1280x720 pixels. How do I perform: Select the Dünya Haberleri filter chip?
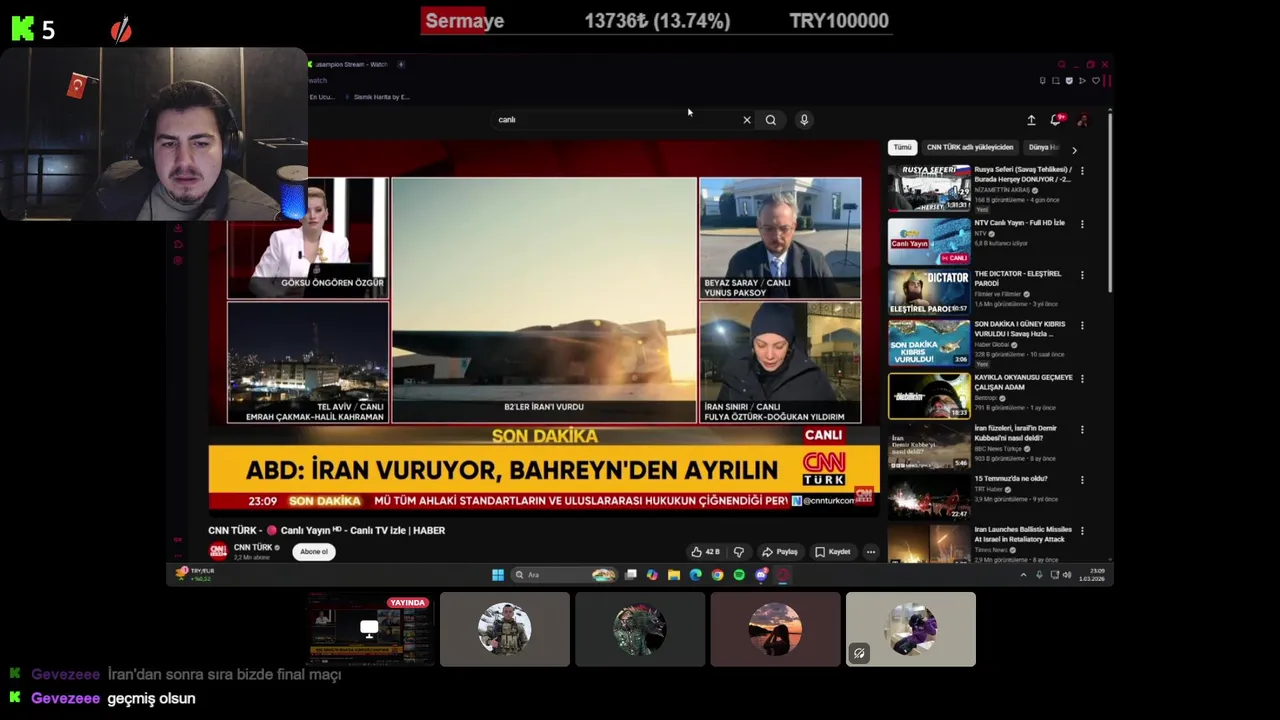point(1044,147)
